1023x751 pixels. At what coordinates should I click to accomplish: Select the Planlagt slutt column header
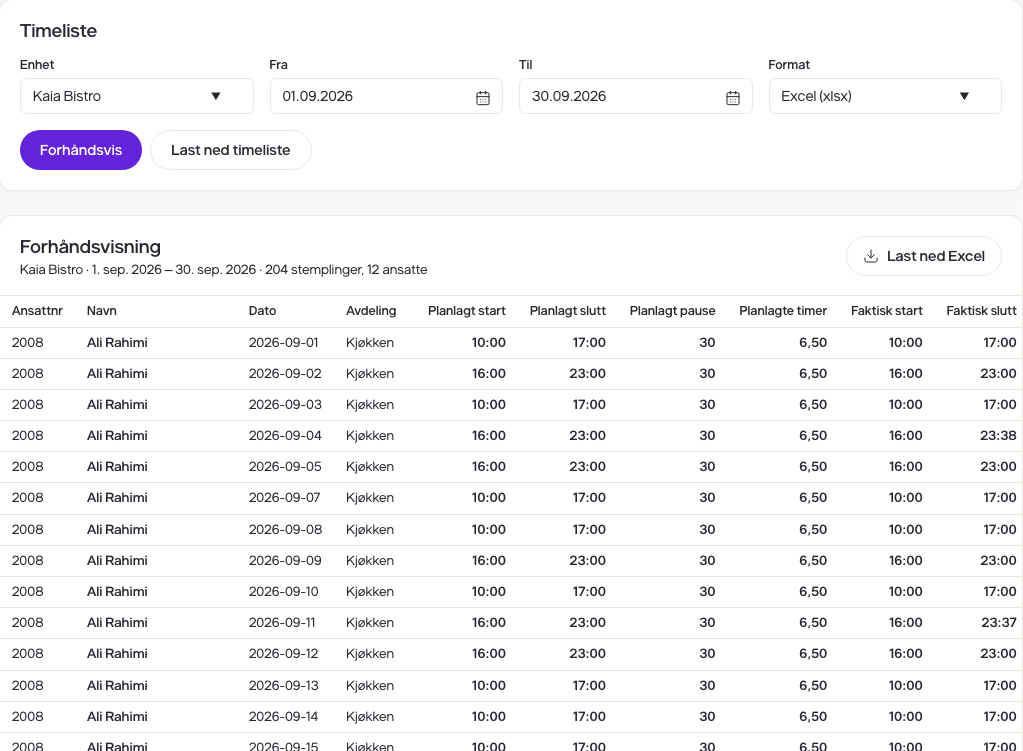point(568,311)
